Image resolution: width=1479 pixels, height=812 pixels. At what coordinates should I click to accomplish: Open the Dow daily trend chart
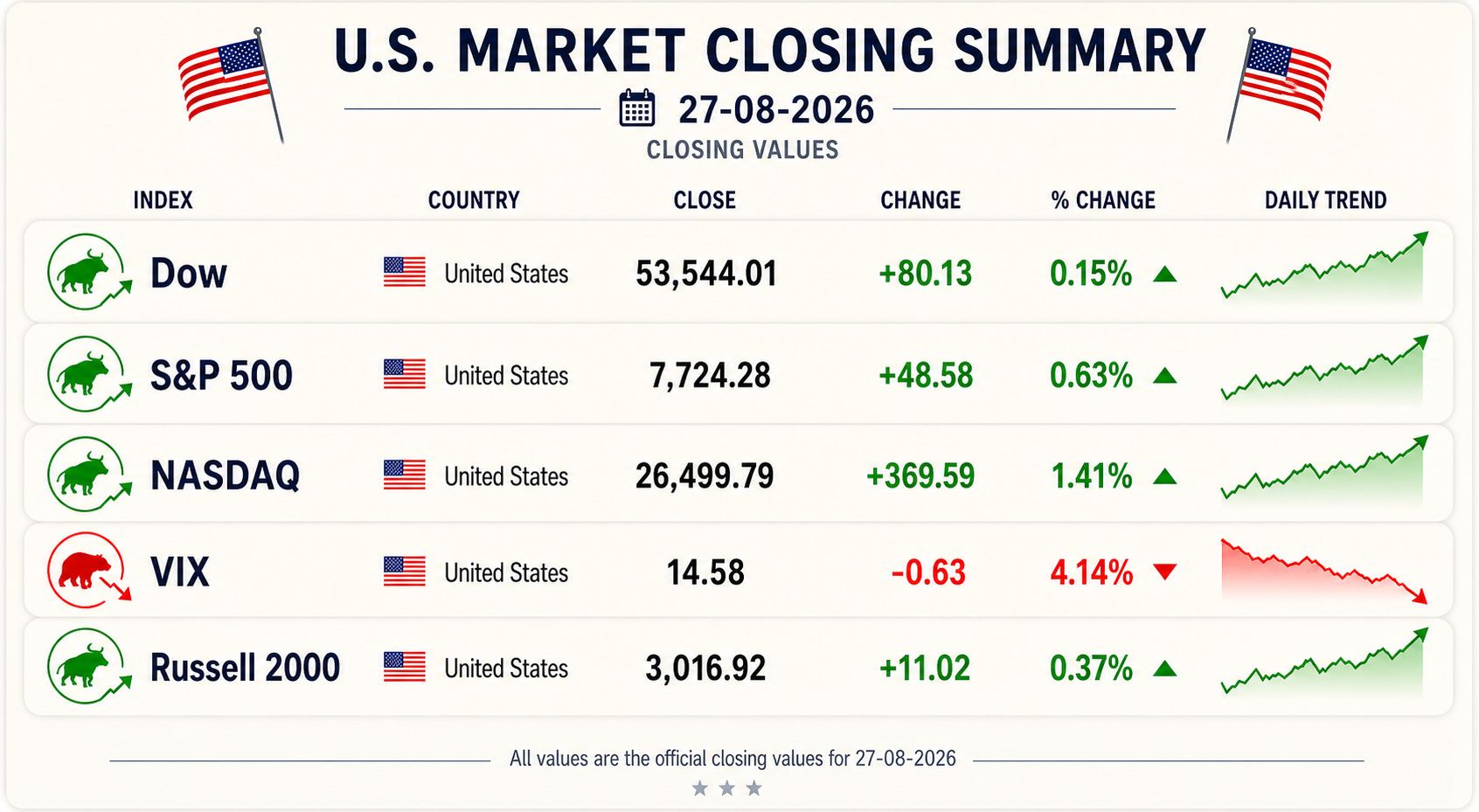(1324, 267)
